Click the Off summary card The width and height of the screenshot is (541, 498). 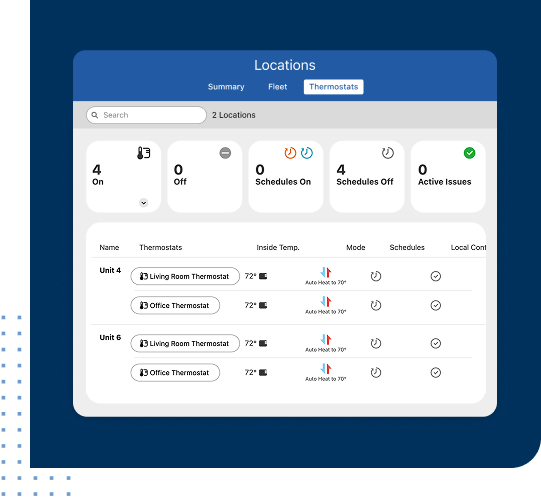coord(205,177)
